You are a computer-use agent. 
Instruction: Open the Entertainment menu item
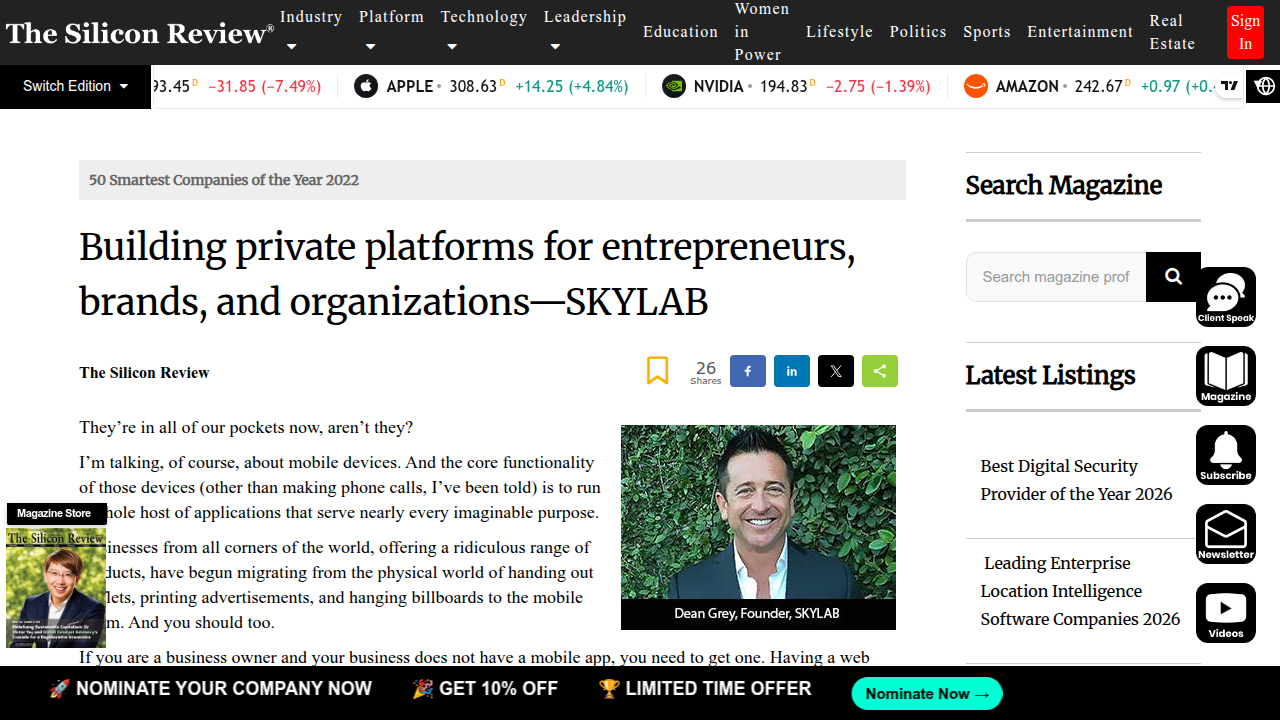tap(1080, 32)
